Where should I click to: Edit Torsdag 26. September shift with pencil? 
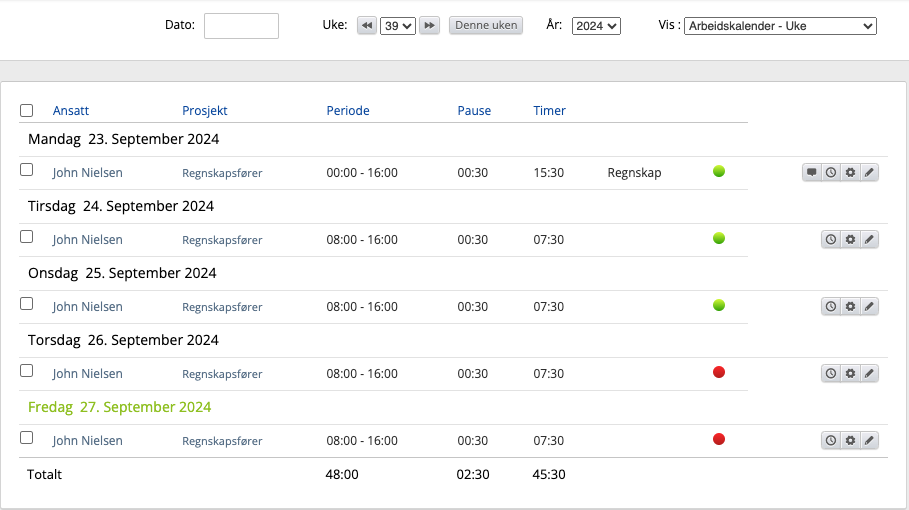(x=869, y=374)
